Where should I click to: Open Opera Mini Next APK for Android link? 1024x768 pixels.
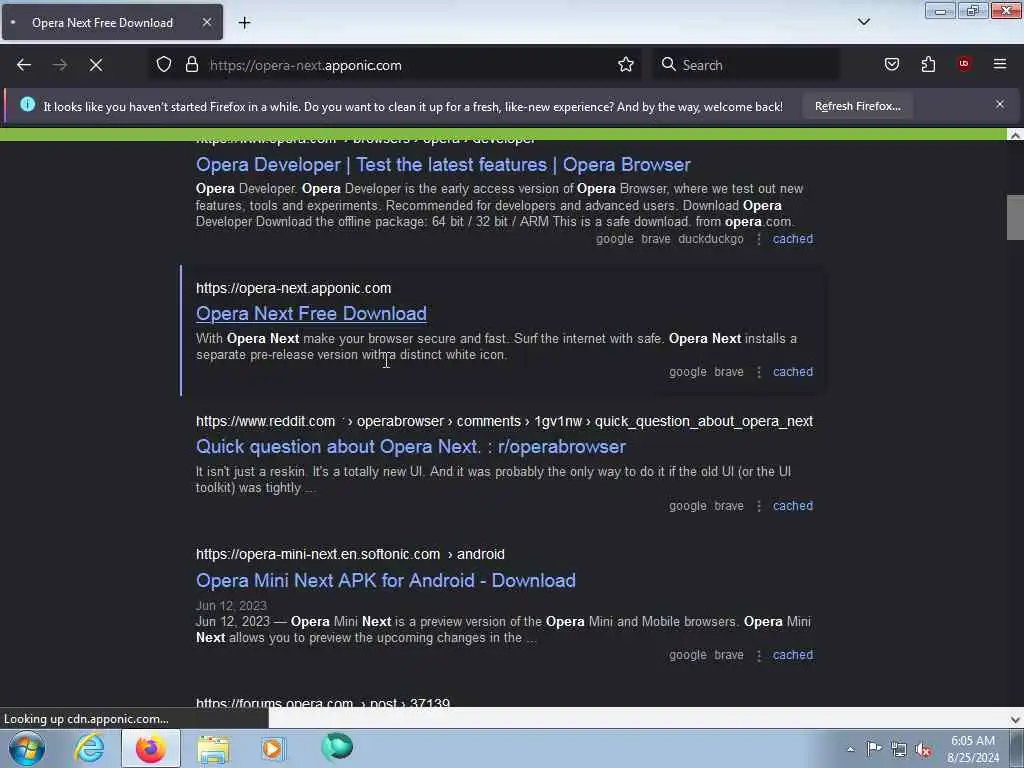coord(386,581)
